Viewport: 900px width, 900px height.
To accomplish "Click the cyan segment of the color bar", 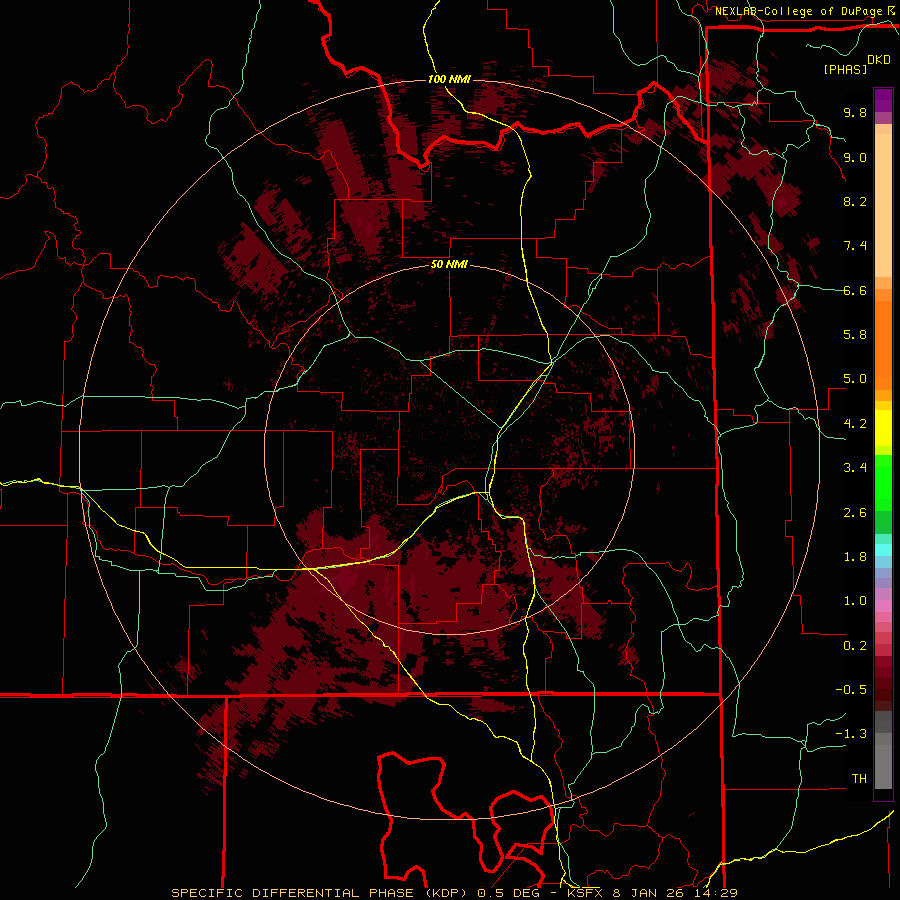I will pos(883,550).
